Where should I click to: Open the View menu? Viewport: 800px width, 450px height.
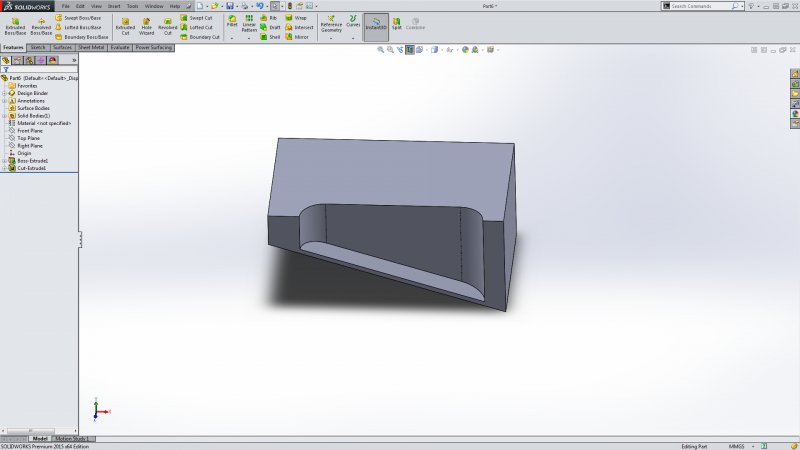click(96, 6)
